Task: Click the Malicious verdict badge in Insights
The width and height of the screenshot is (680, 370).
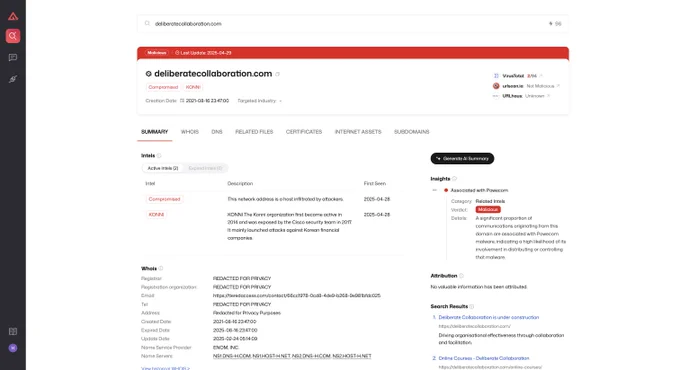Action: (488, 210)
